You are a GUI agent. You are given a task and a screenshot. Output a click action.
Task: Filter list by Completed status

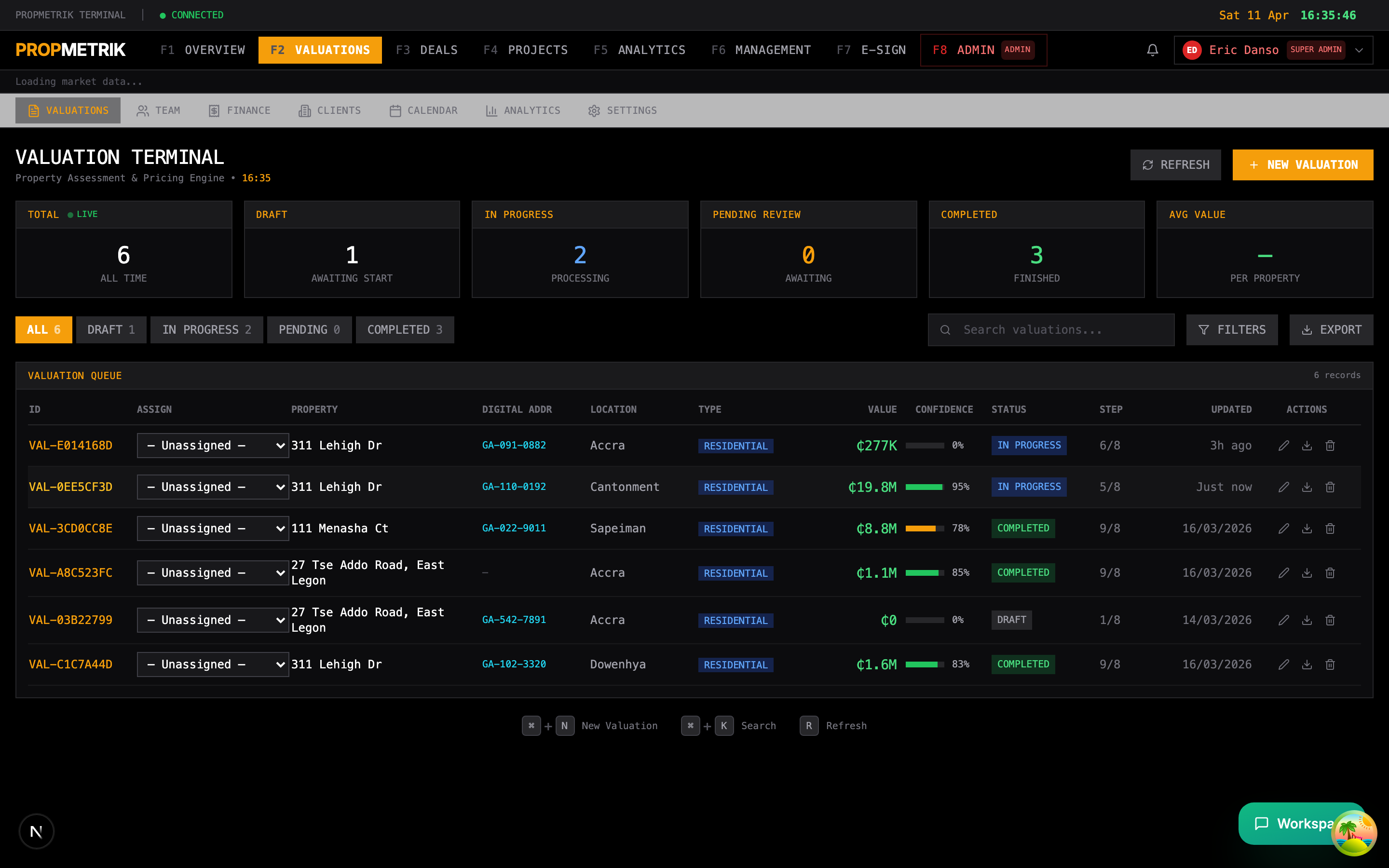pyautogui.click(x=405, y=329)
